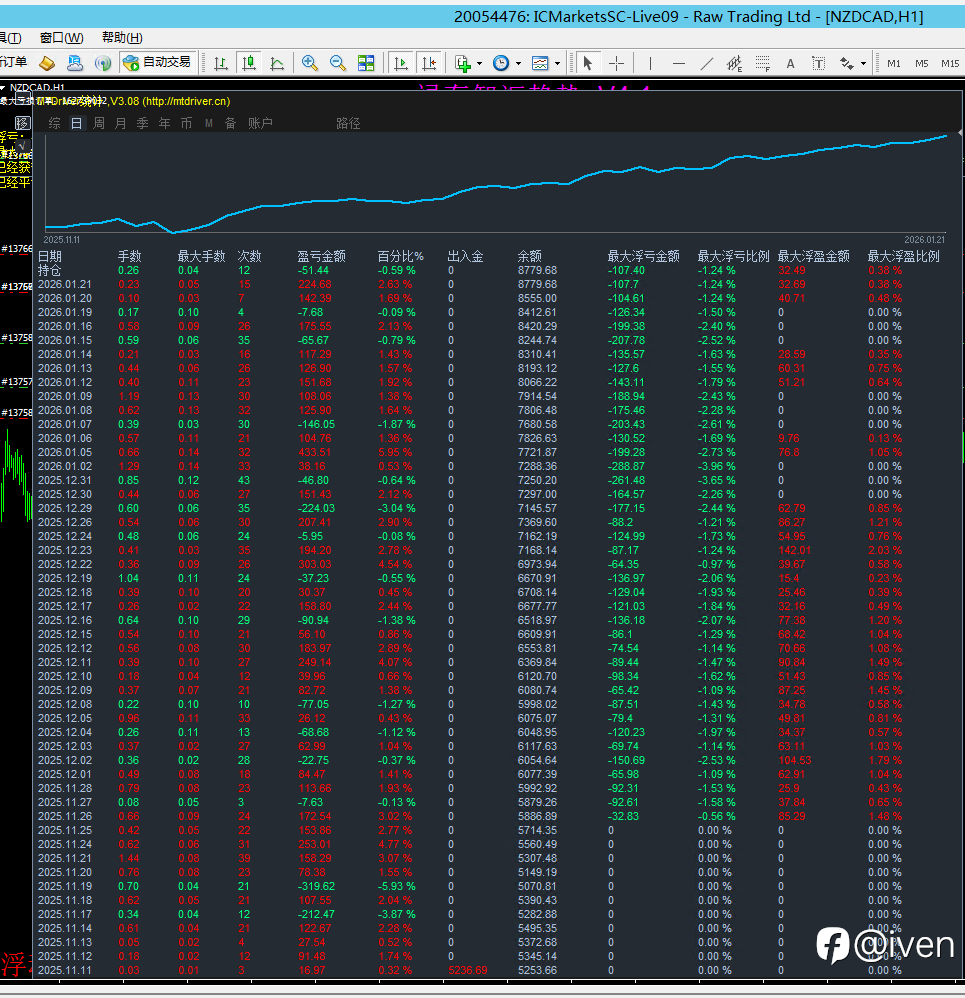
Task: Select the 2025.12.29 date row
Action: 65,508
